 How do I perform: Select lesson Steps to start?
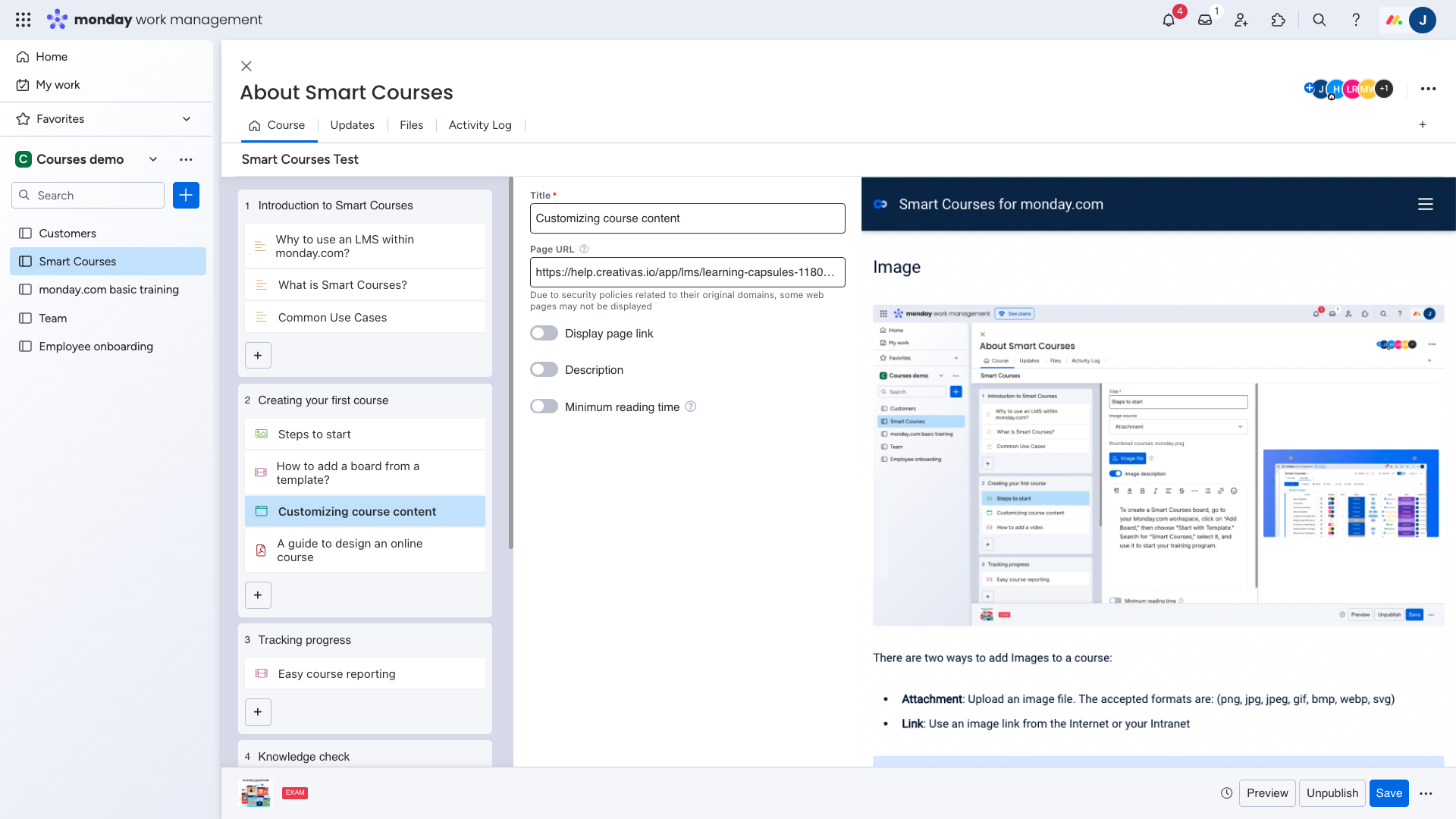point(365,435)
